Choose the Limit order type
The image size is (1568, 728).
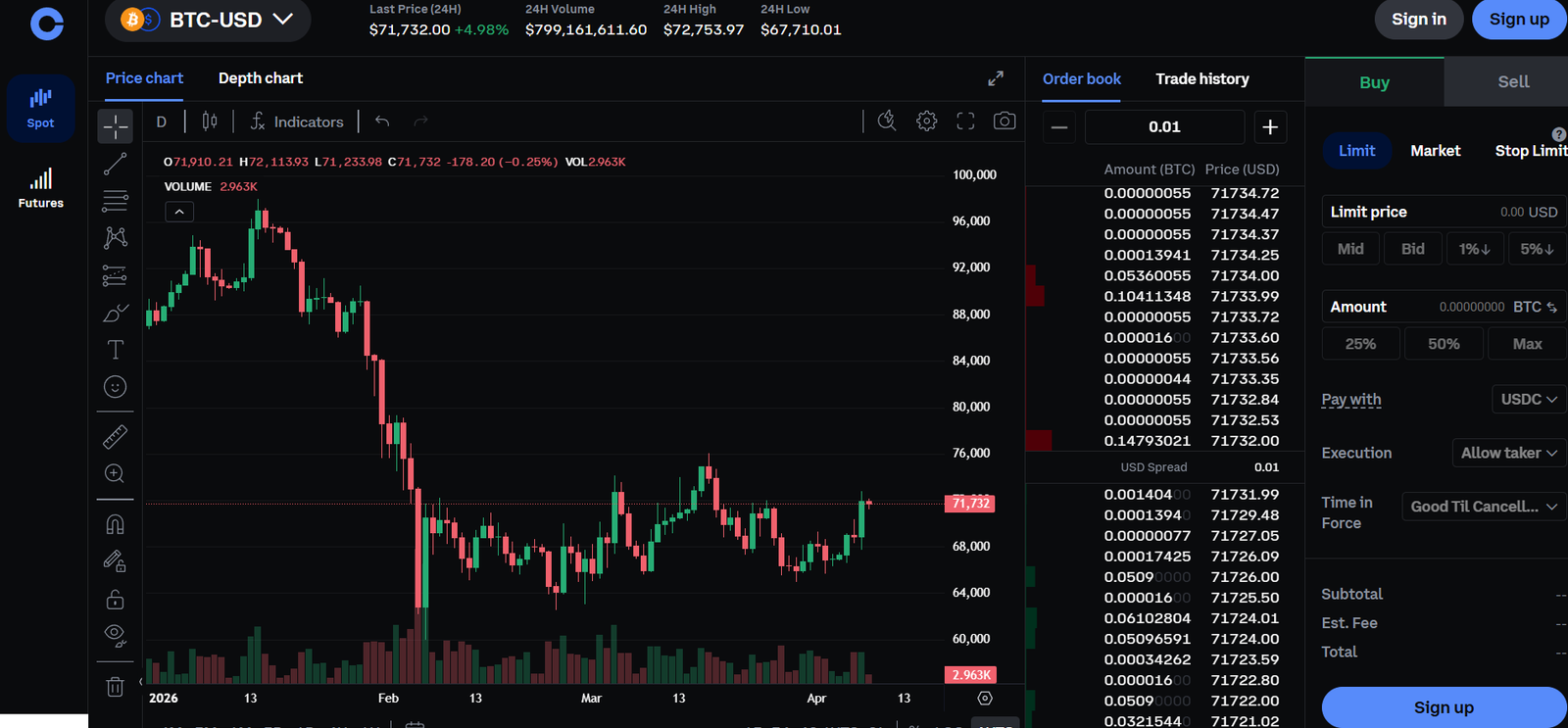[x=1357, y=151]
